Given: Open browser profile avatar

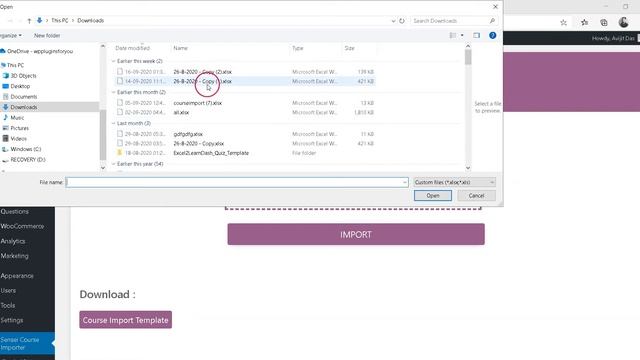Looking at the screenshot, I should tap(623, 22).
